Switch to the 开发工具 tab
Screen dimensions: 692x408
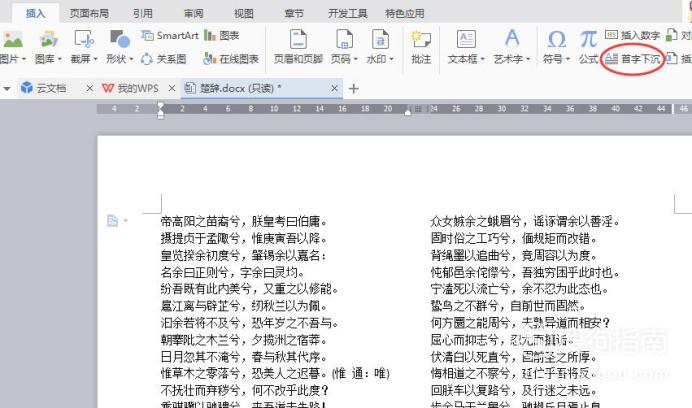[347, 14]
